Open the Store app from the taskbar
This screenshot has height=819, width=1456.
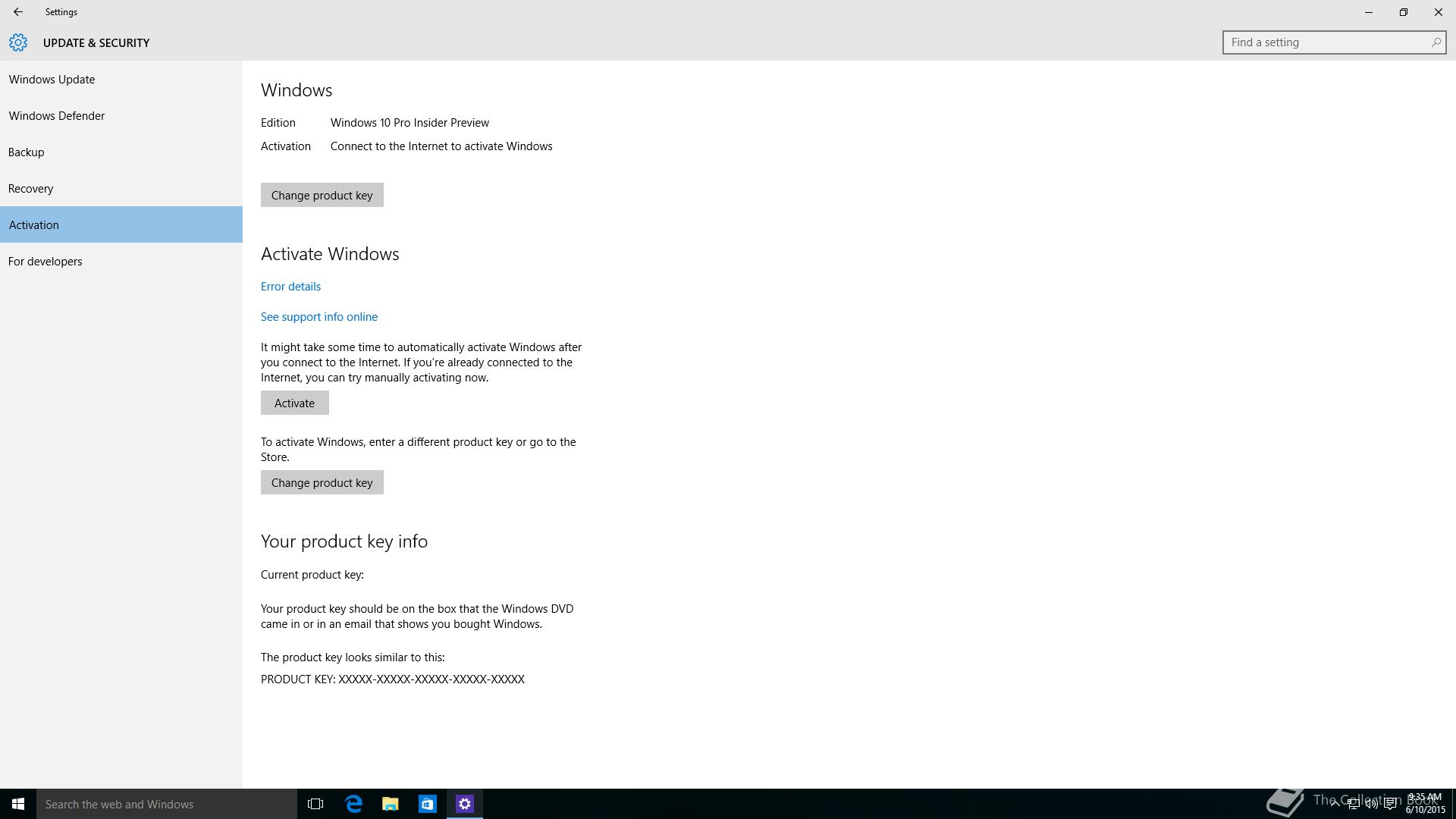[x=428, y=804]
